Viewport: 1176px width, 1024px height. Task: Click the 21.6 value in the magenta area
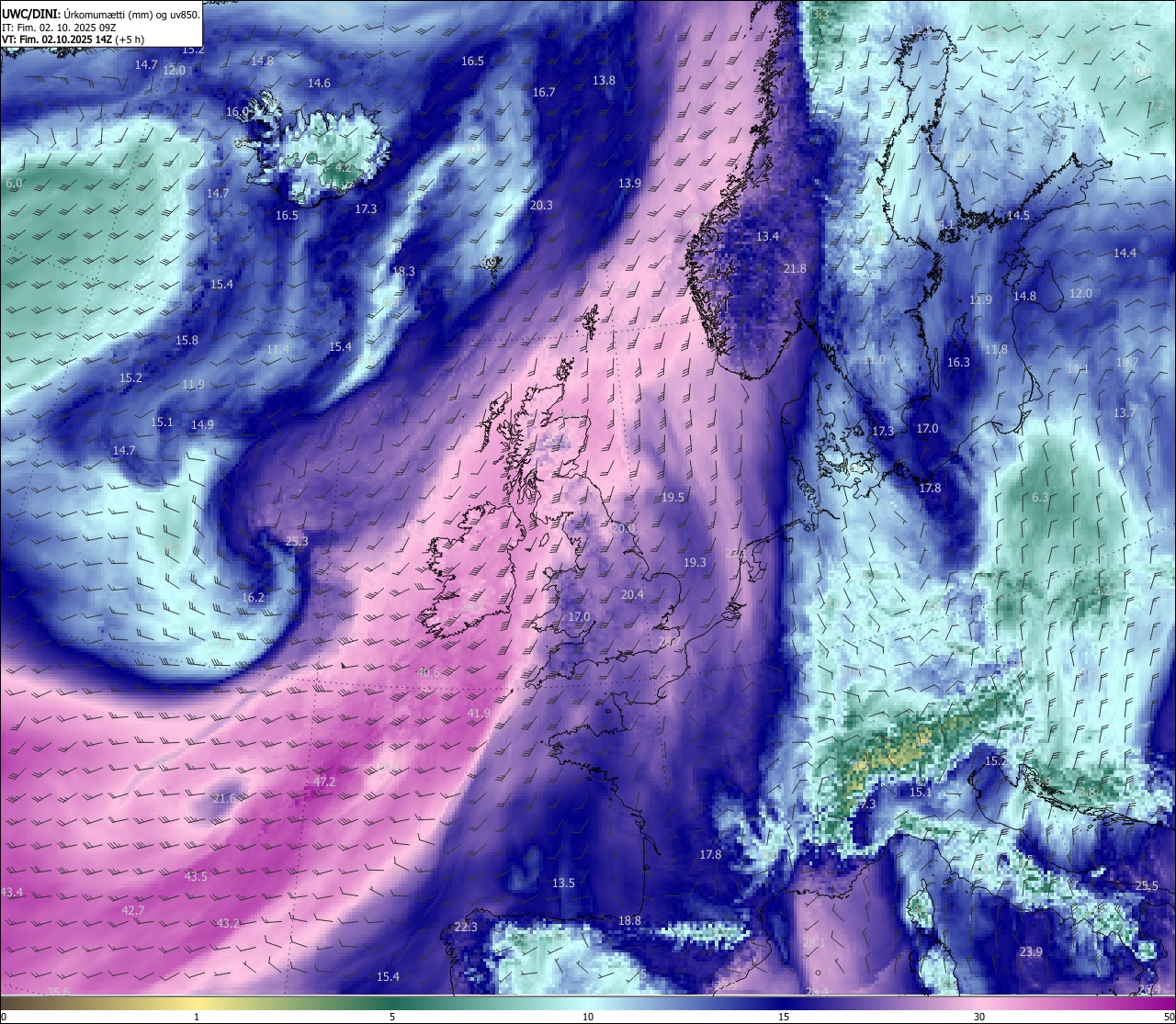point(224,799)
